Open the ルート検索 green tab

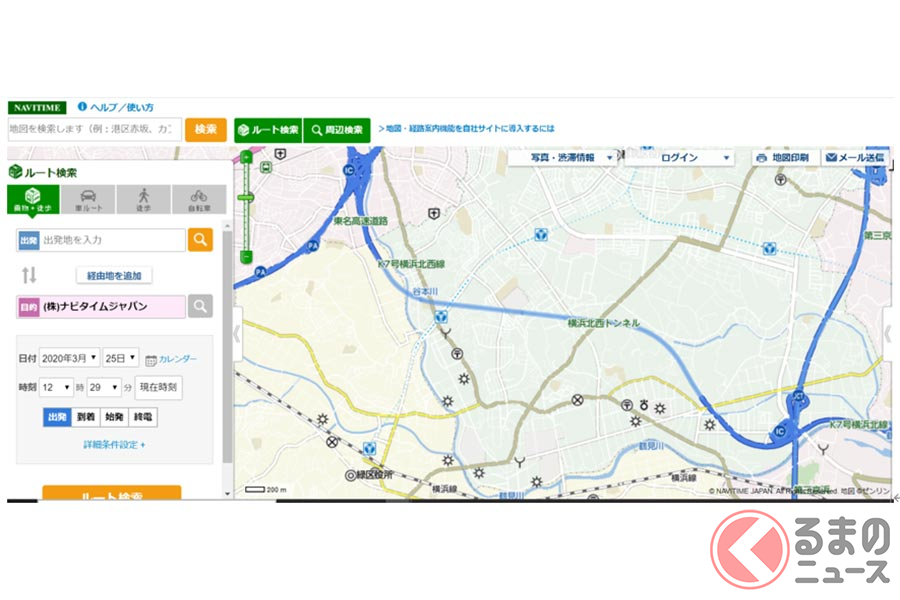269,130
